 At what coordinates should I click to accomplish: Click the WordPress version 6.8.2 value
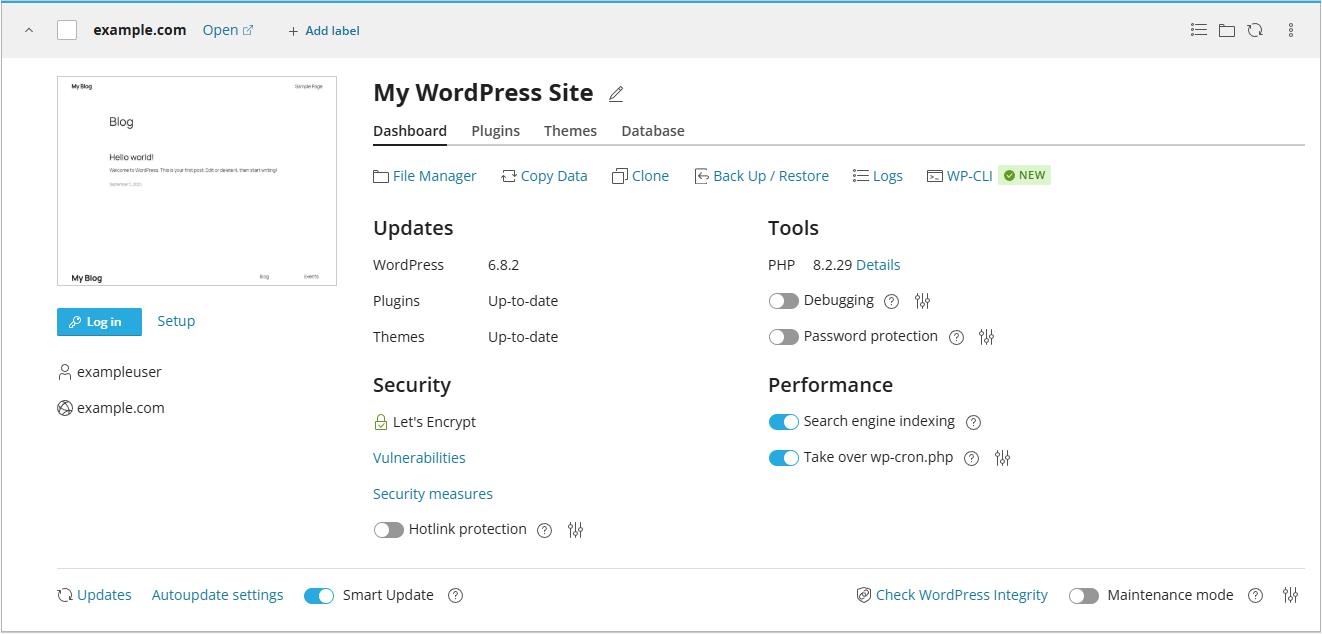click(x=503, y=265)
